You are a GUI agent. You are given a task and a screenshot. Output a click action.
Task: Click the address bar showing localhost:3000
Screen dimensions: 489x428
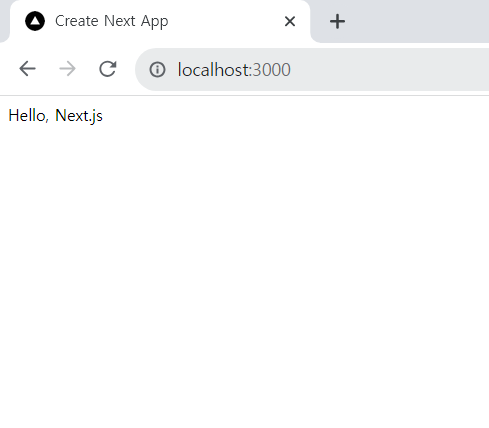tap(313, 69)
